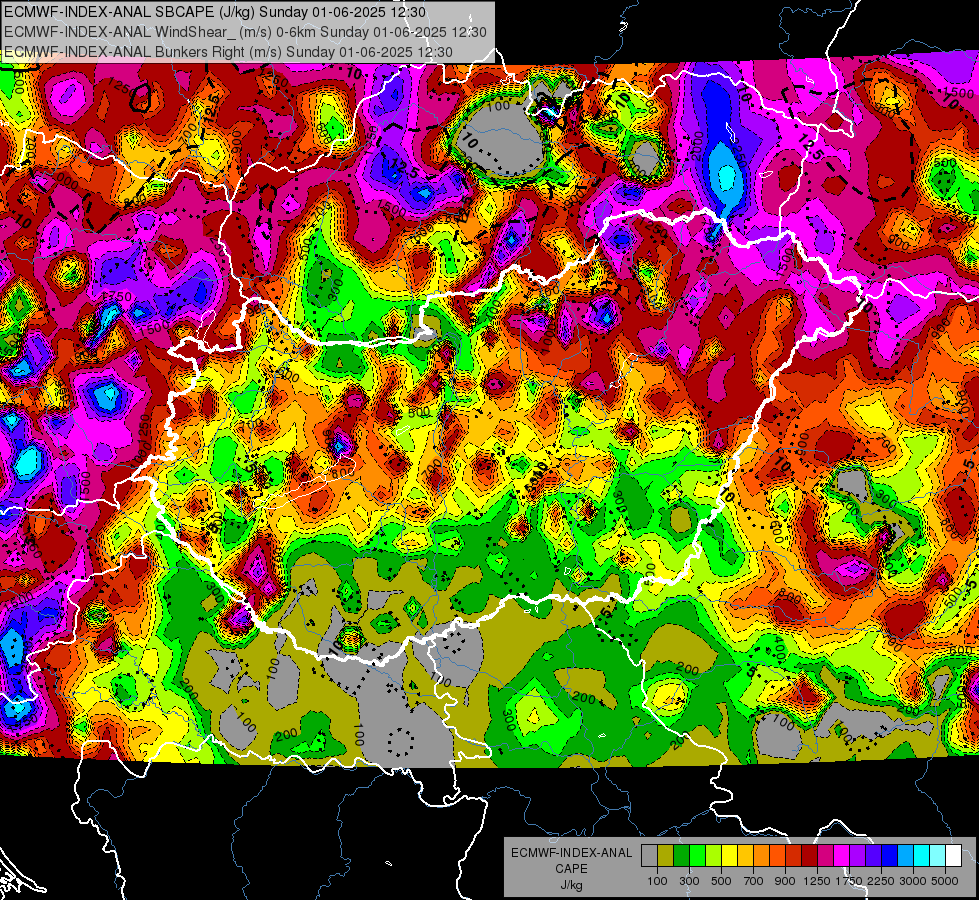979x900 pixels.
Task: Click the 2250 tick label in legend
Action: 882,881
